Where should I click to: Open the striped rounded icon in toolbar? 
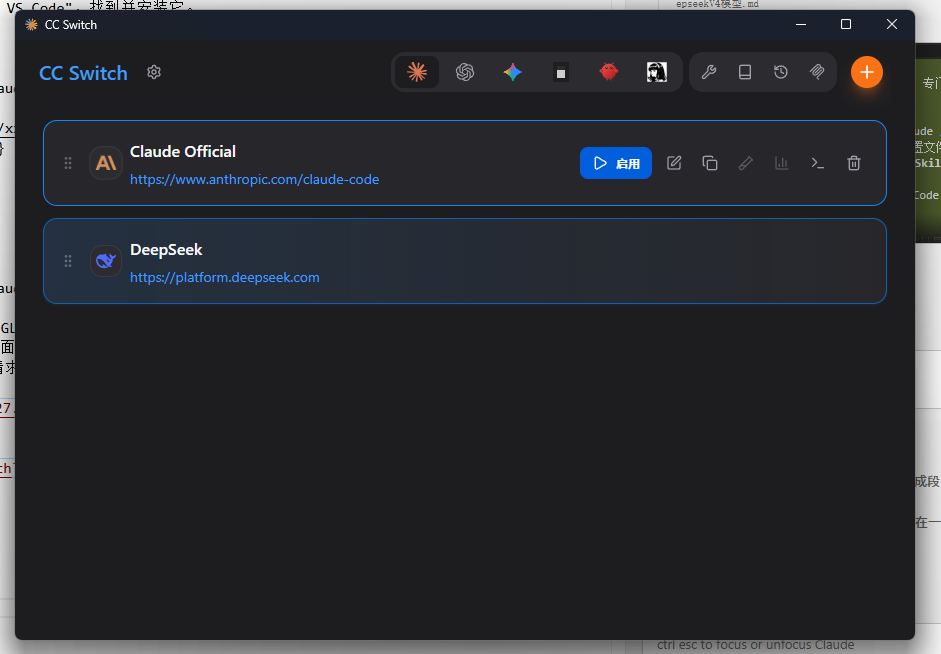point(817,73)
